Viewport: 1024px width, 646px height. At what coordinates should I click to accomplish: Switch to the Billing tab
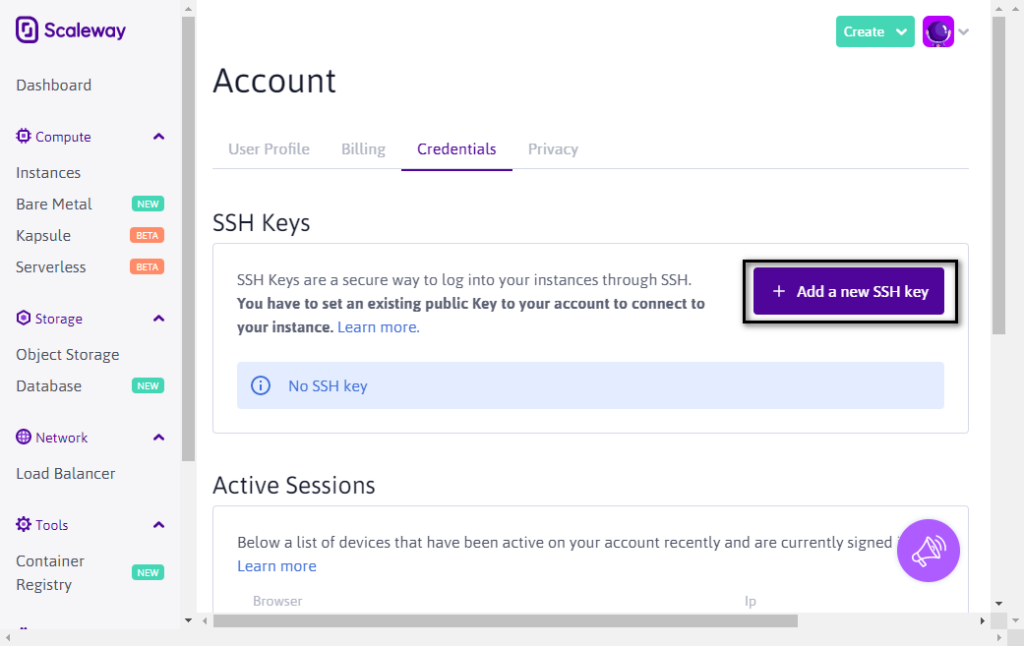click(x=363, y=149)
